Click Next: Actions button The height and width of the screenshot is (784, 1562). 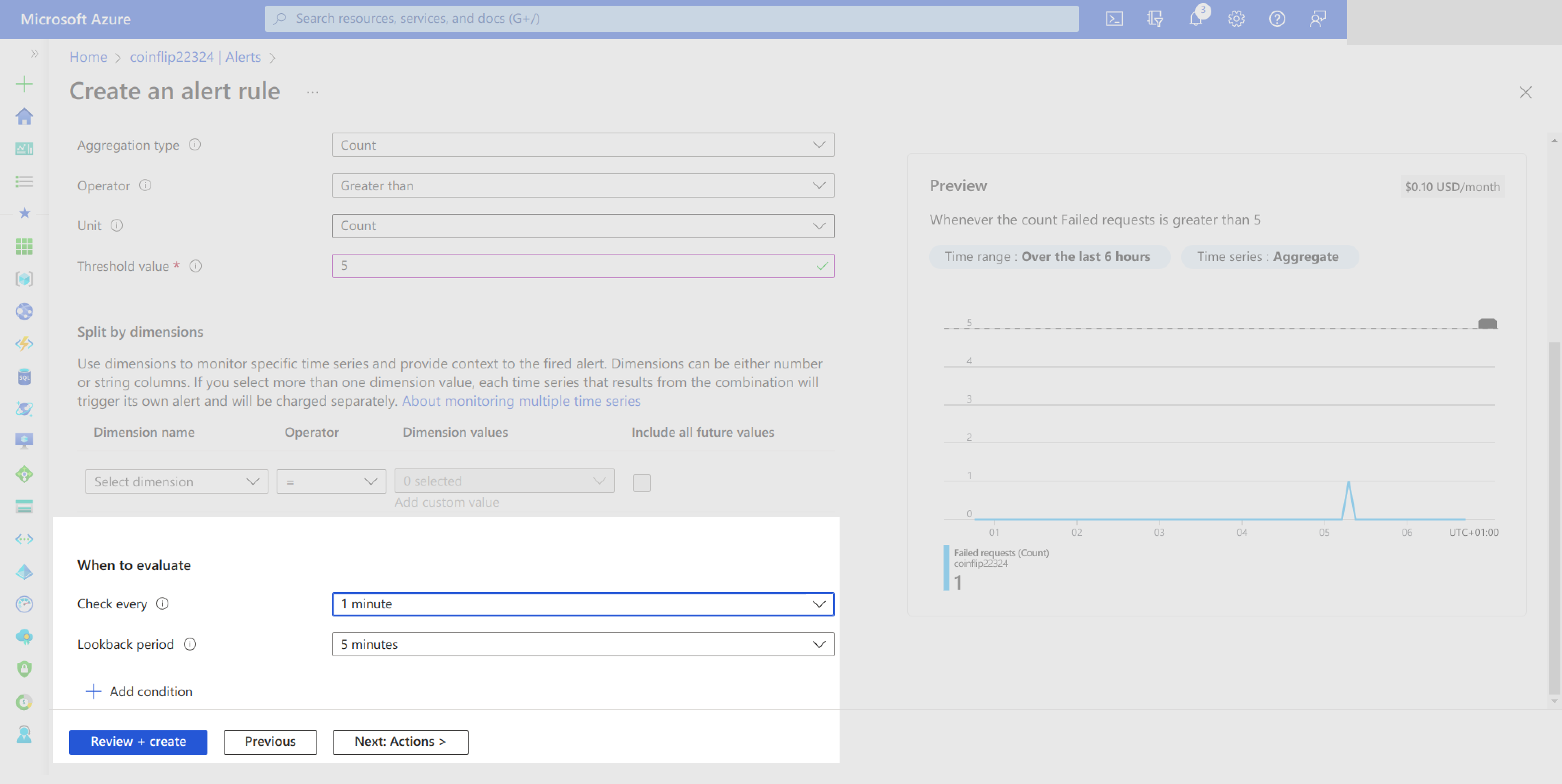click(x=400, y=742)
